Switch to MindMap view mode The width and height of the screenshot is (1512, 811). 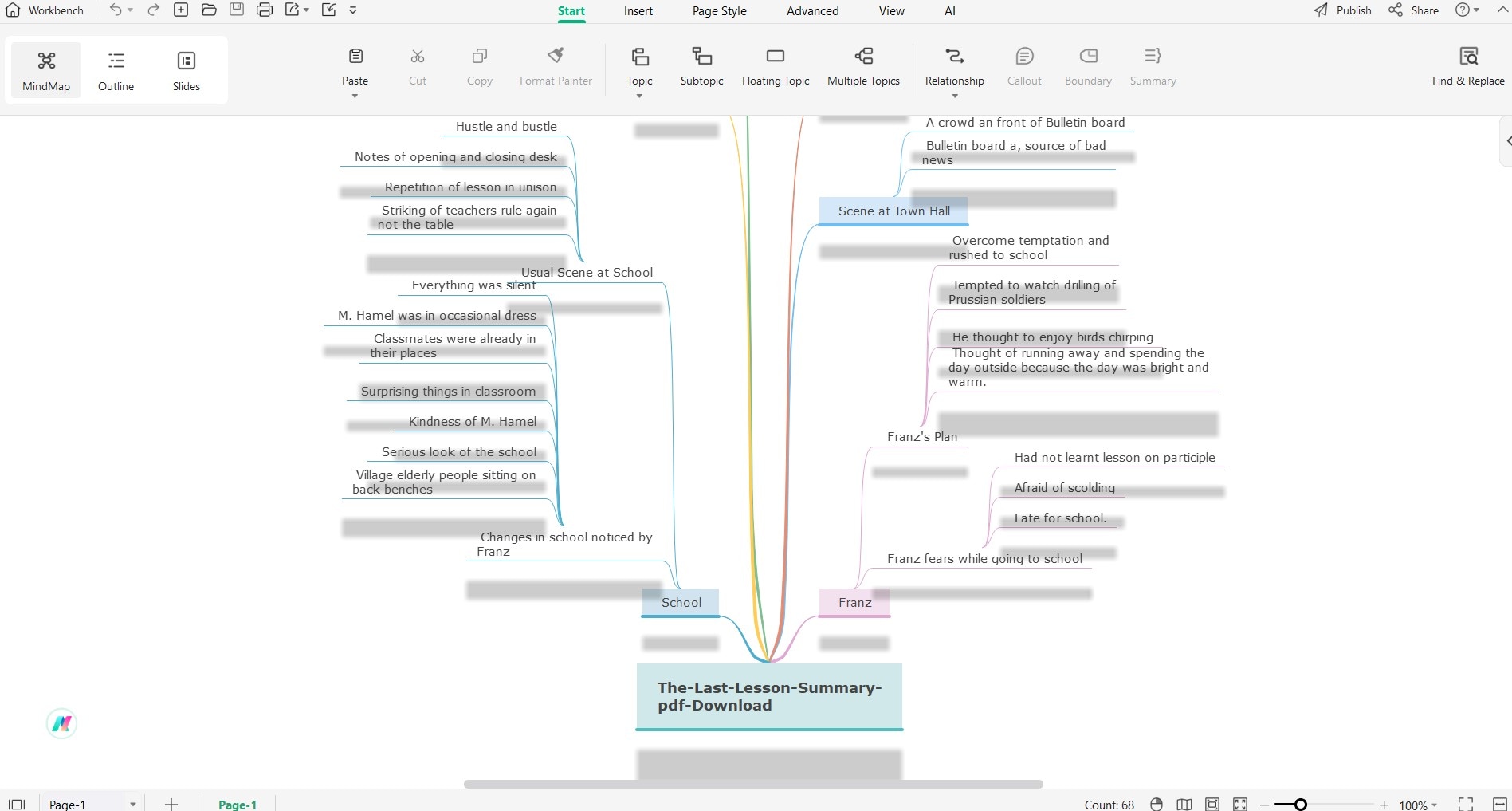(46, 70)
